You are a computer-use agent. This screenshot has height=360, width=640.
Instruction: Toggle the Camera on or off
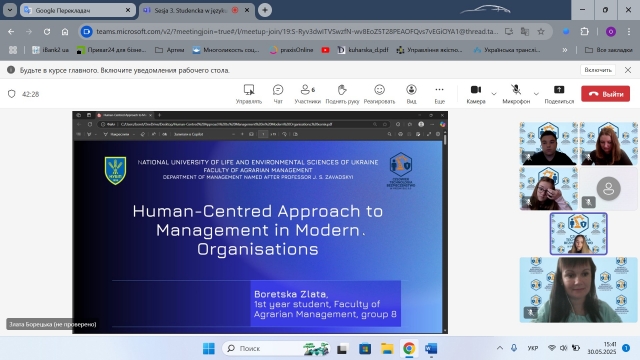coord(476,94)
